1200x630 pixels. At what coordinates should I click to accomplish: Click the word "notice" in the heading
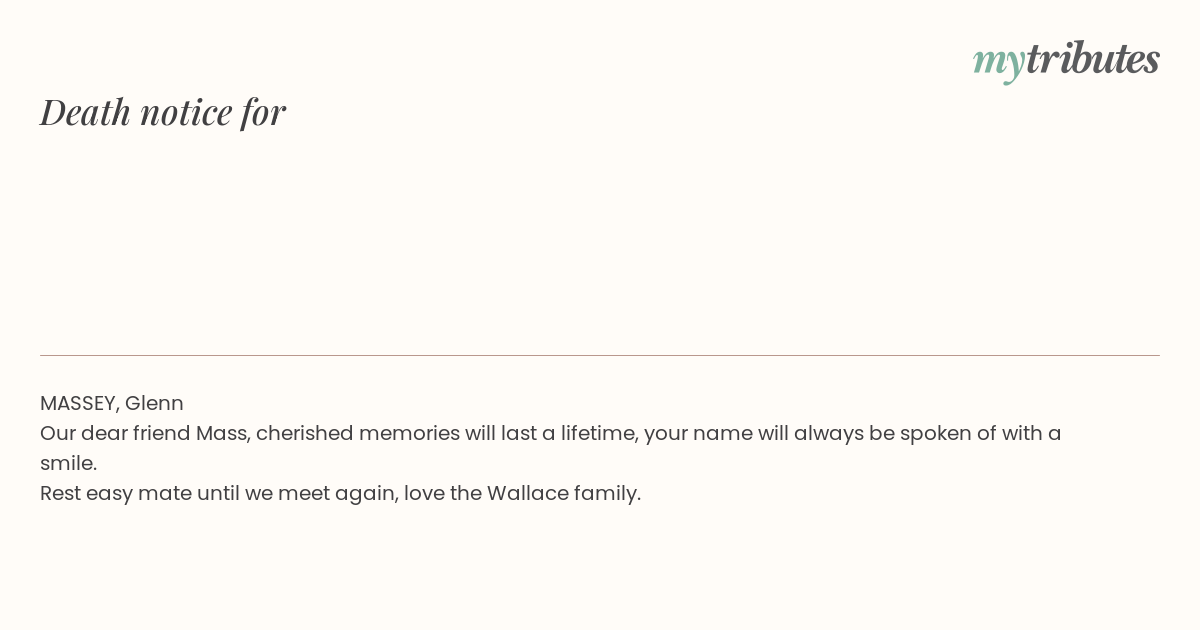(x=186, y=112)
